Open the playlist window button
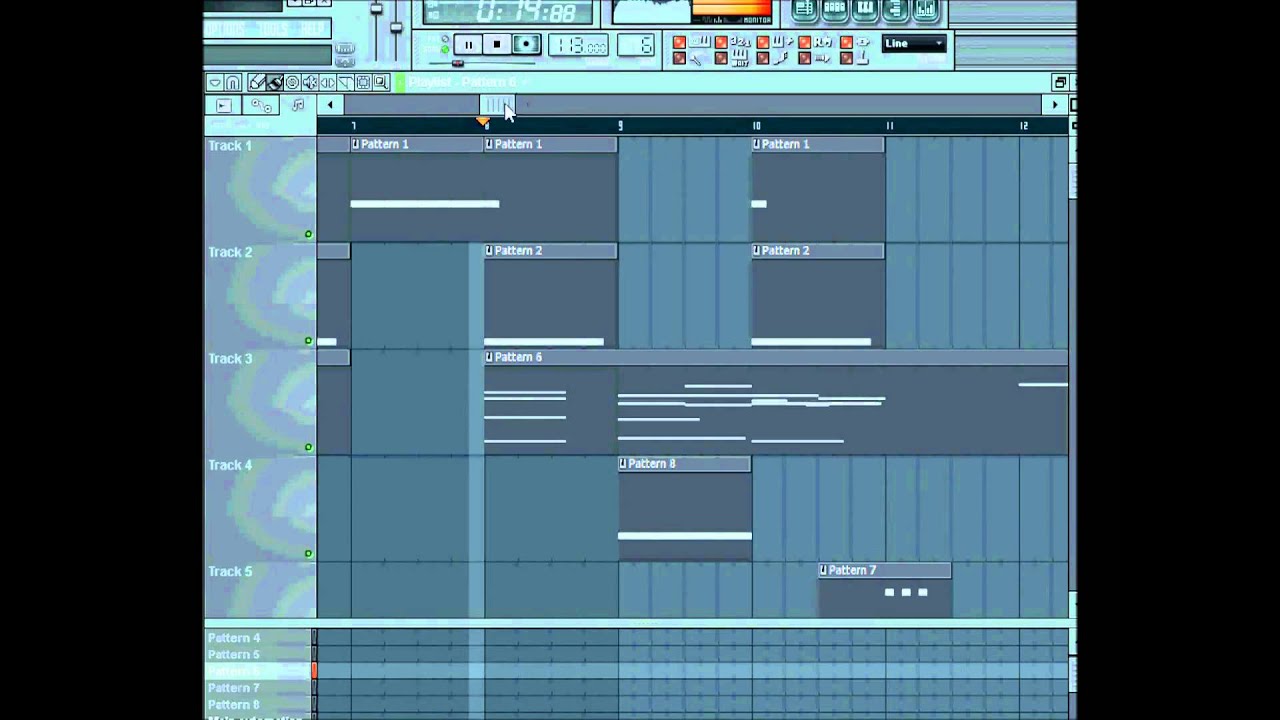Image resolution: width=1280 pixels, height=720 pixels. [803, 8]
